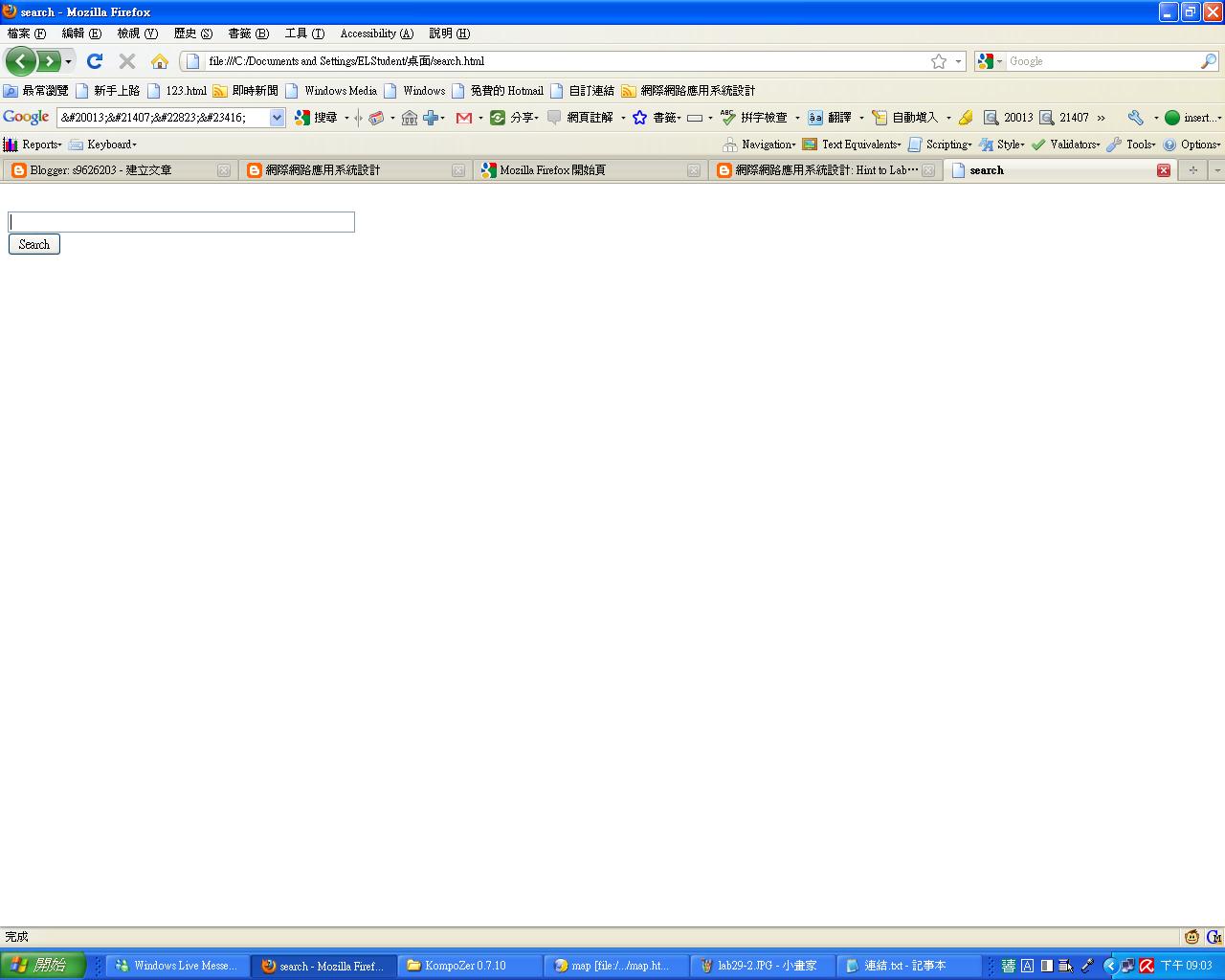Open 檔案 (F) menu

point(27,33)
